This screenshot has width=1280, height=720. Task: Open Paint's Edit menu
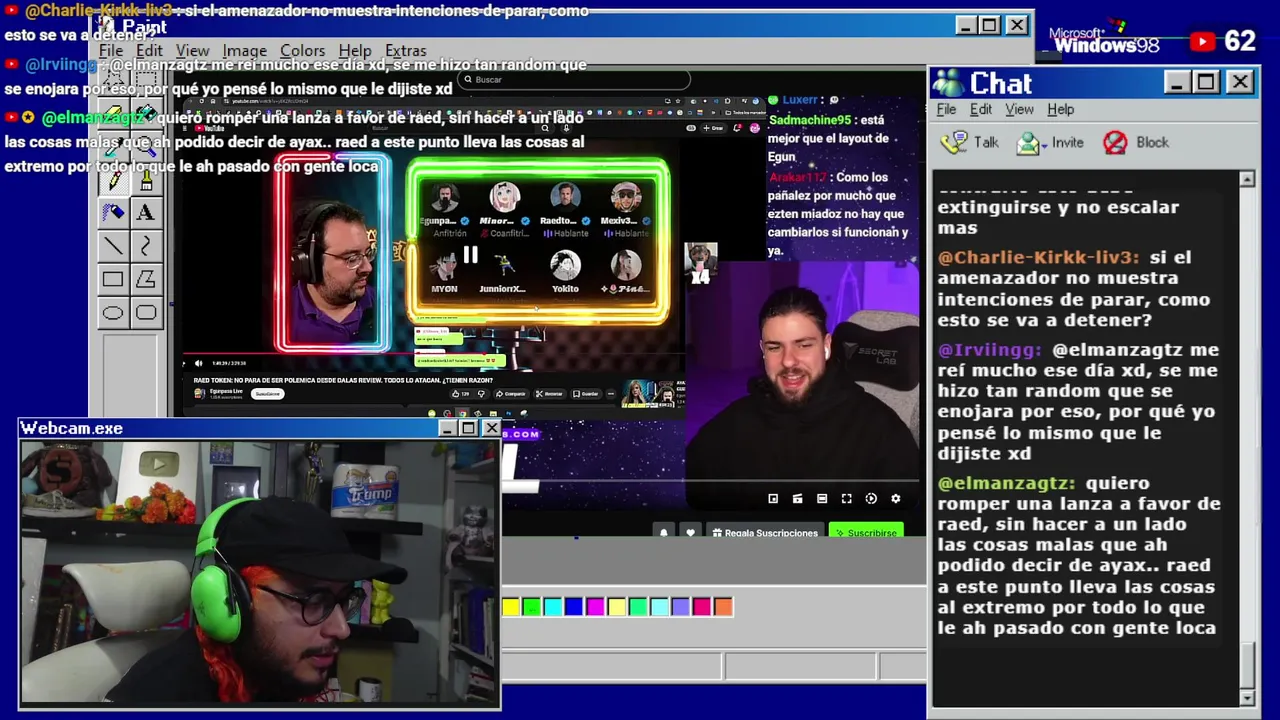pos(149,50)
